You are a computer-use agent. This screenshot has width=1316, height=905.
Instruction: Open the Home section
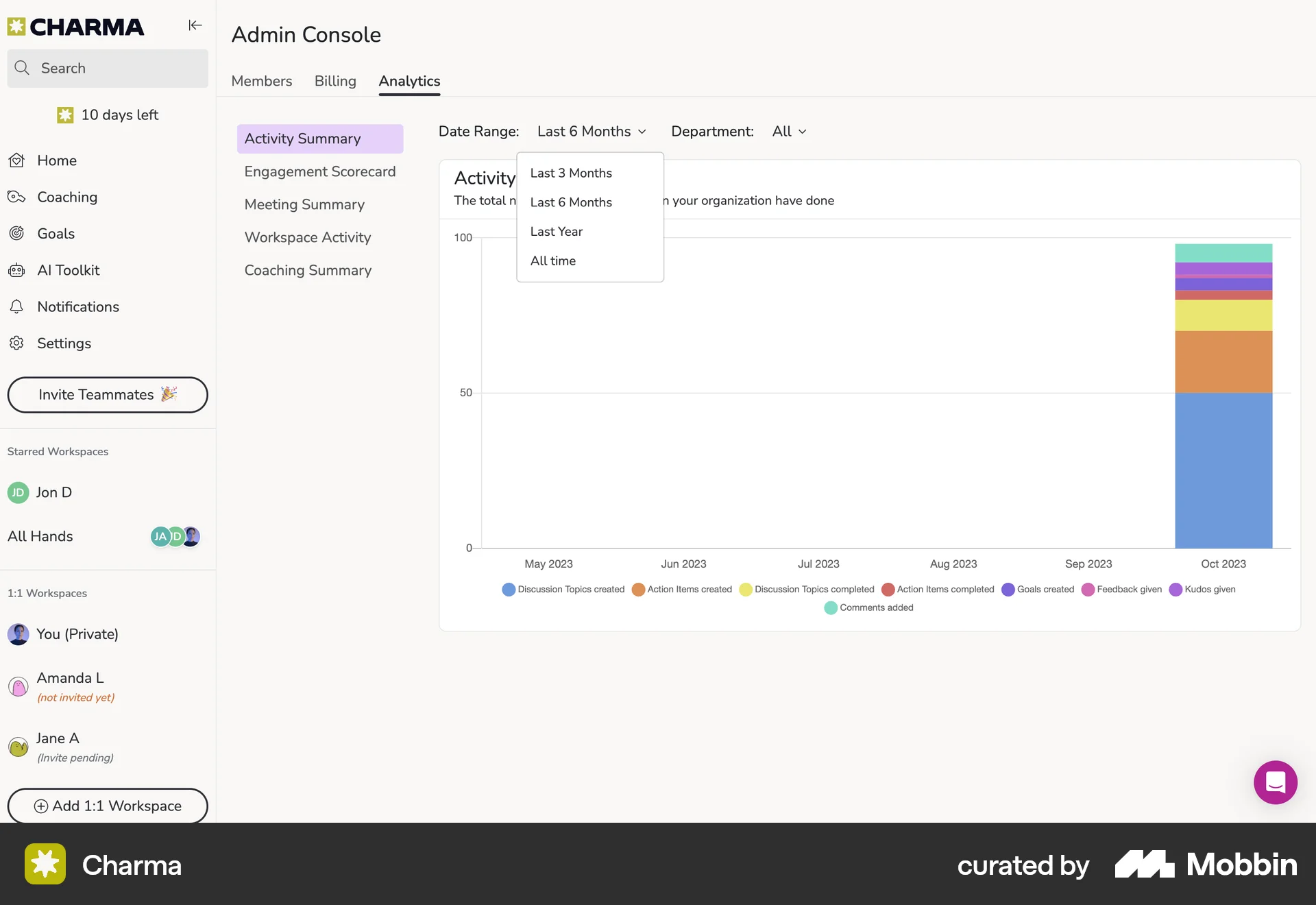pos(56,160)
